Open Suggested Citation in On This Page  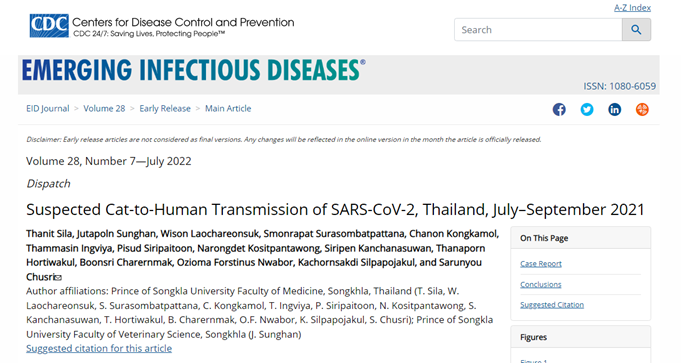click(552, 305)
